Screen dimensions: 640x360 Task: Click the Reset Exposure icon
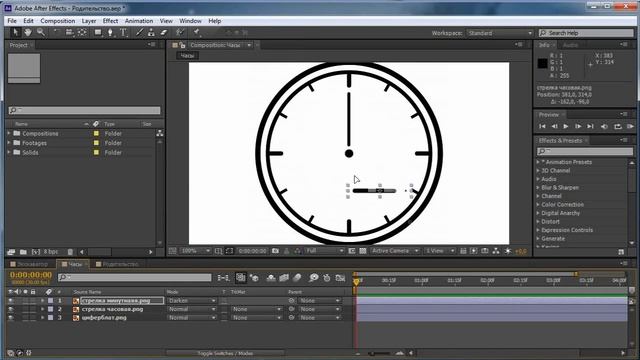[x=508, y=251]
